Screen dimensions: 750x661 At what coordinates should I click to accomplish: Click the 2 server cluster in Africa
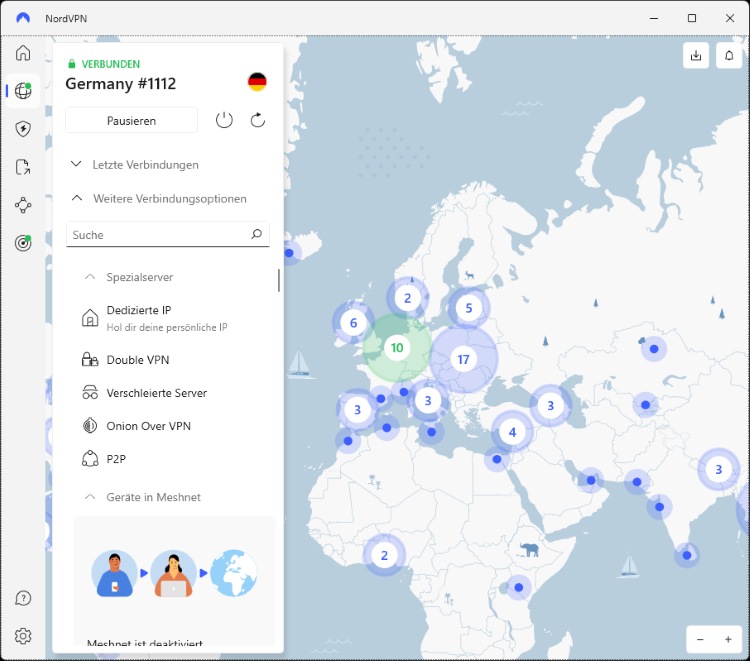coord(384,555)
